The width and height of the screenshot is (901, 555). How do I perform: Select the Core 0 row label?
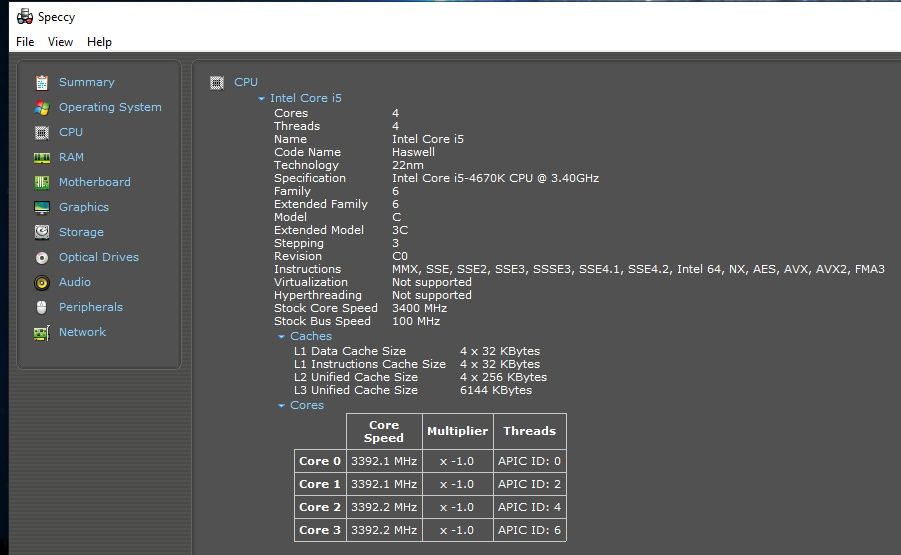coord(320,461)
